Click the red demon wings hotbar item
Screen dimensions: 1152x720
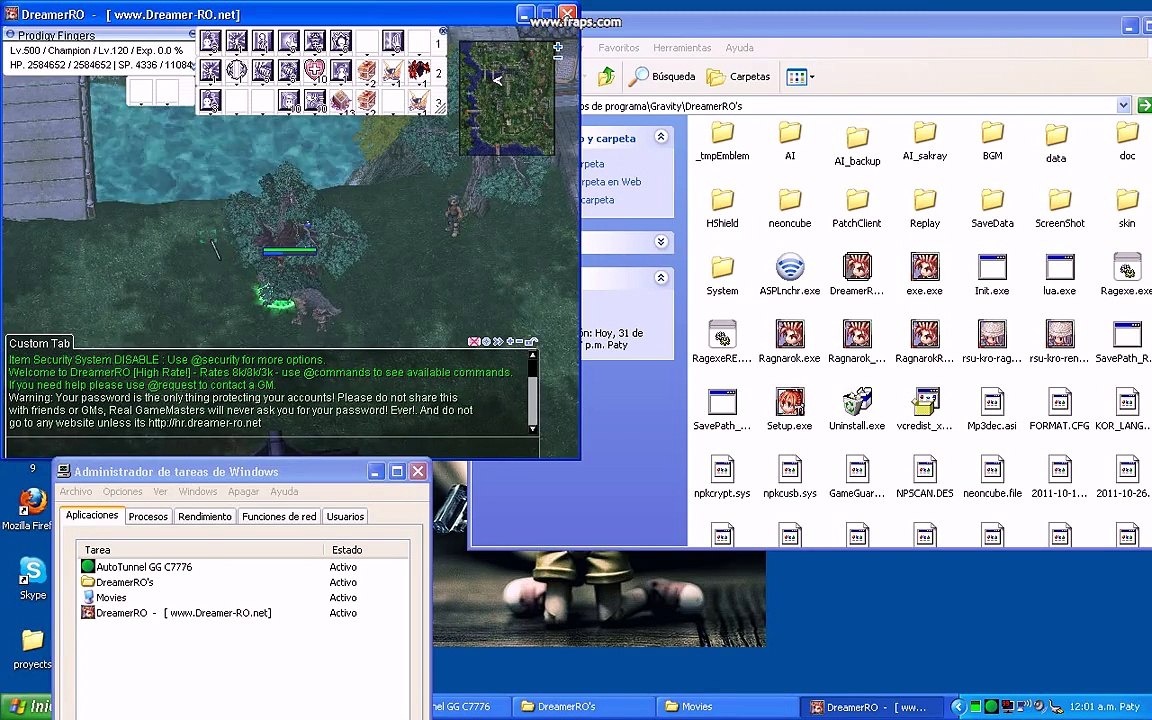click(x=419, y=71)
